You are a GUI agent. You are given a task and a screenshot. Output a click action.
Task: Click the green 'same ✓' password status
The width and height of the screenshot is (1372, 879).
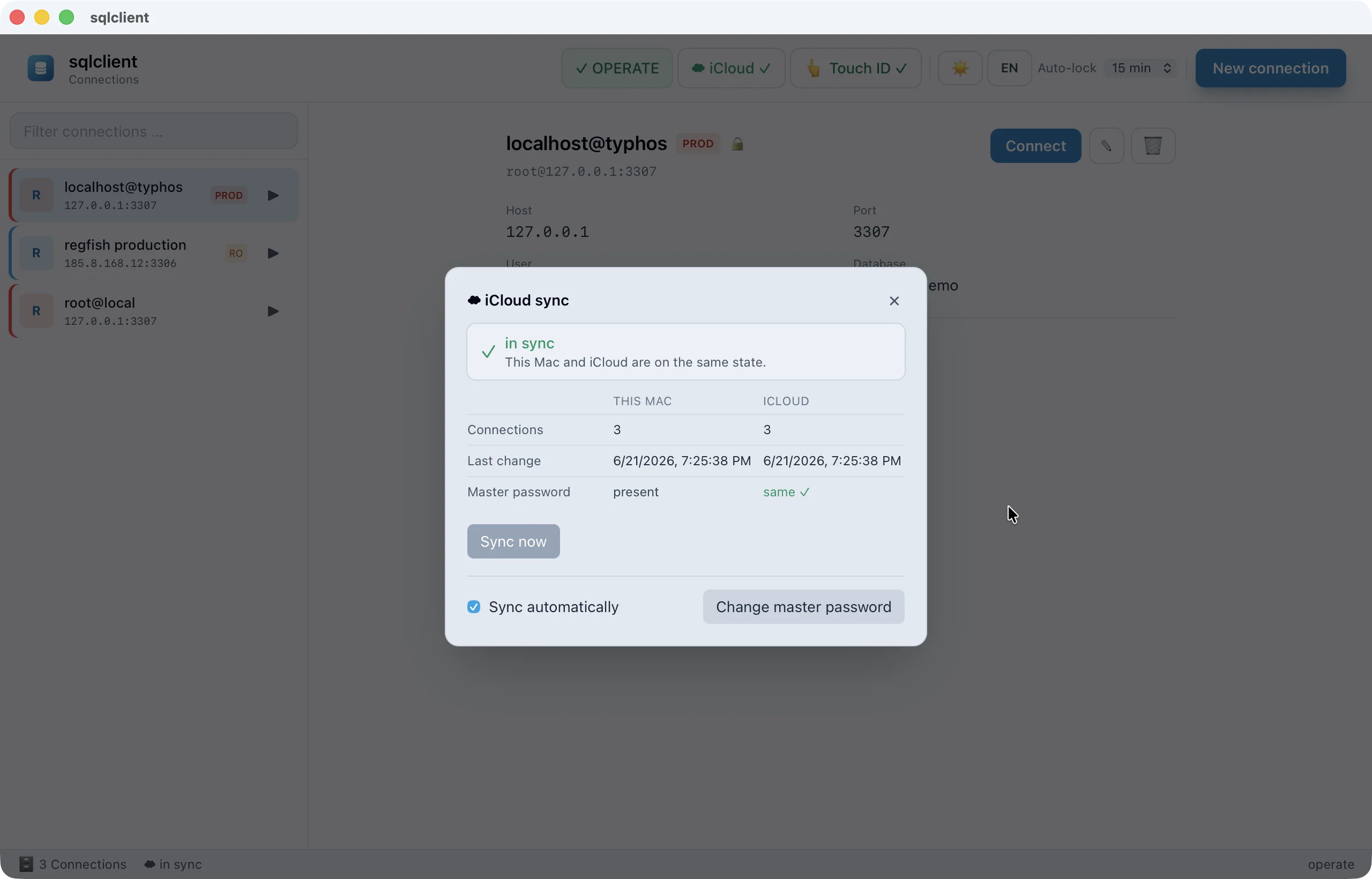[786, 492]
